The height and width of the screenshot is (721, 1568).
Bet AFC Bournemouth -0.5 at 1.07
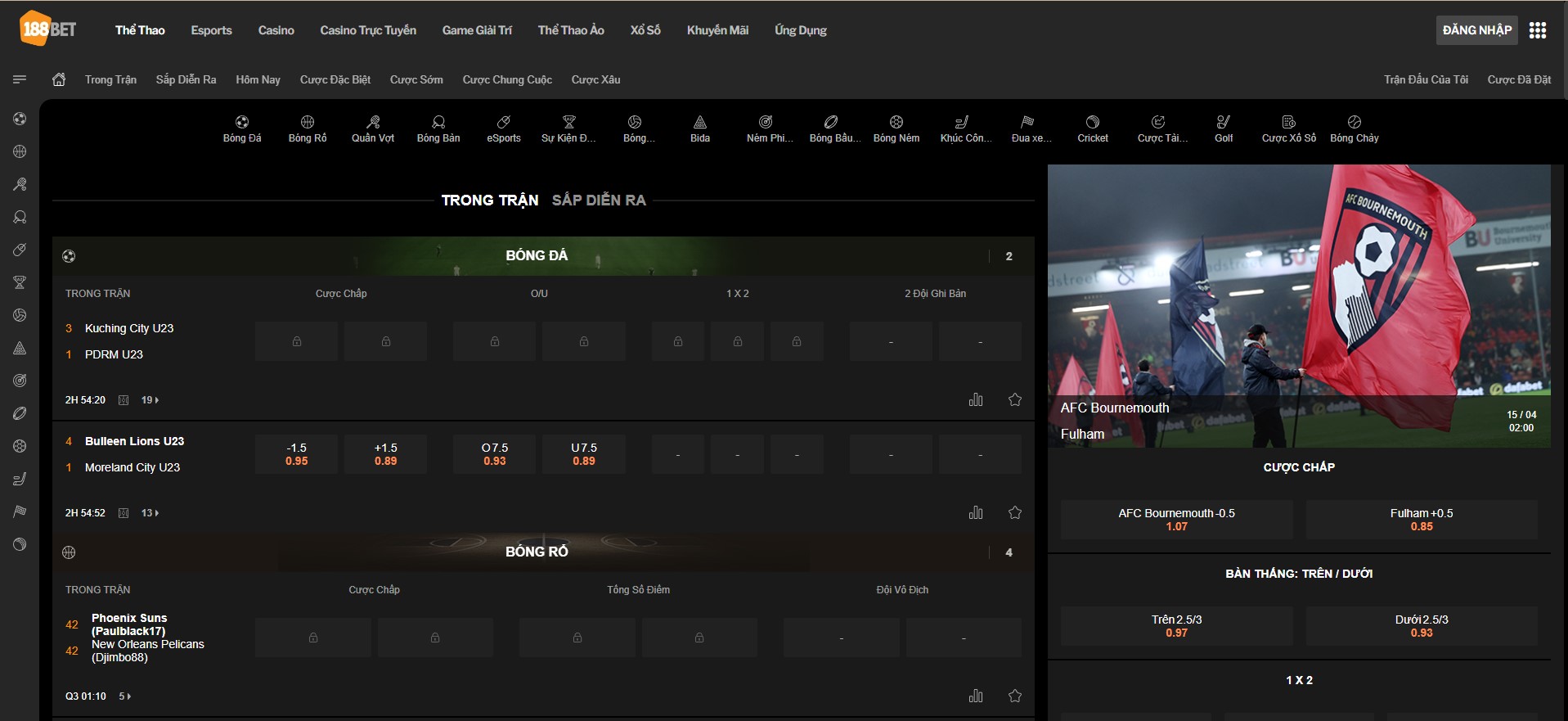pyautogui.click(x=1176, y=520)
